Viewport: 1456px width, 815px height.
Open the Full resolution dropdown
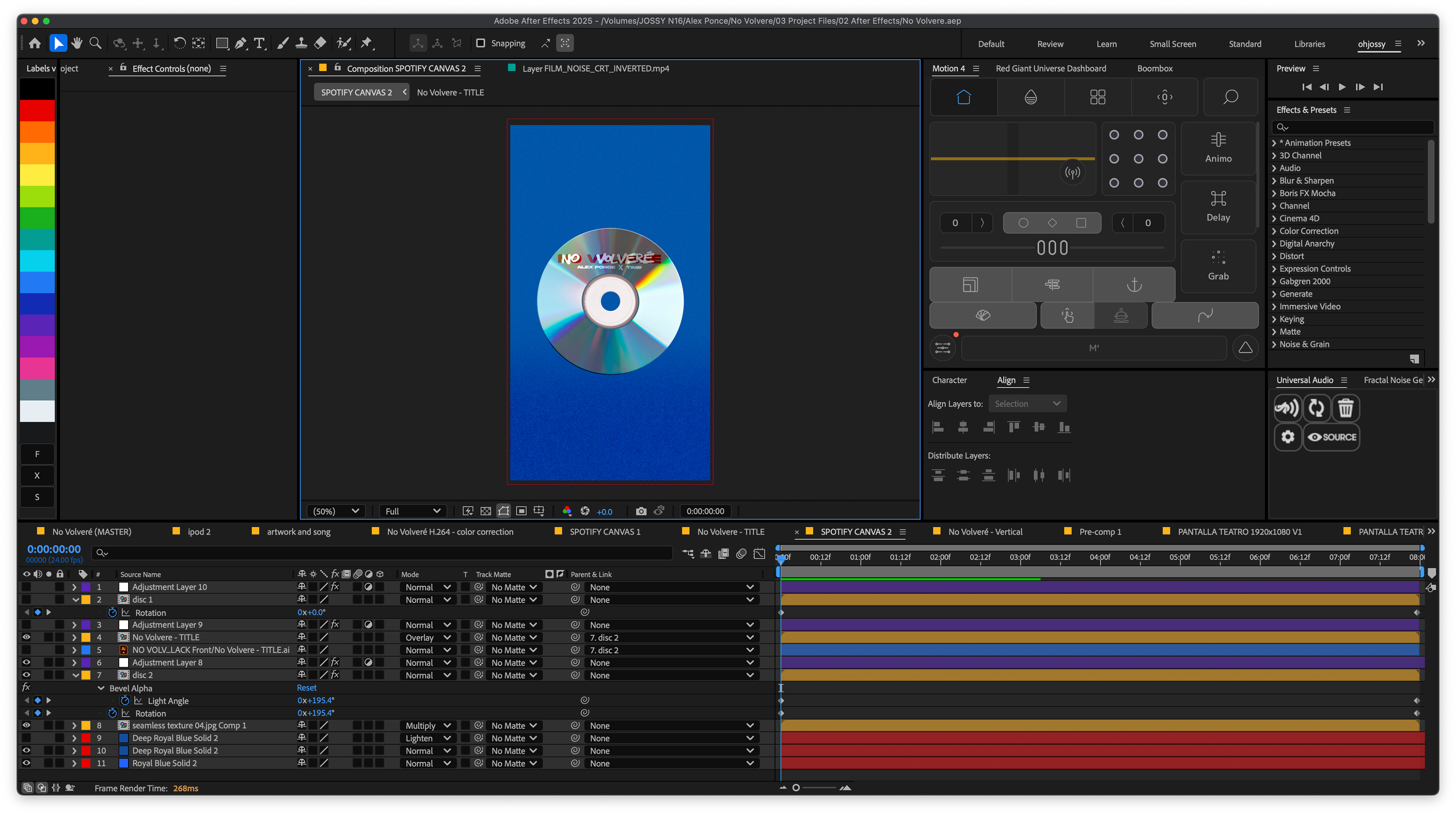click(x=413, y=511)
